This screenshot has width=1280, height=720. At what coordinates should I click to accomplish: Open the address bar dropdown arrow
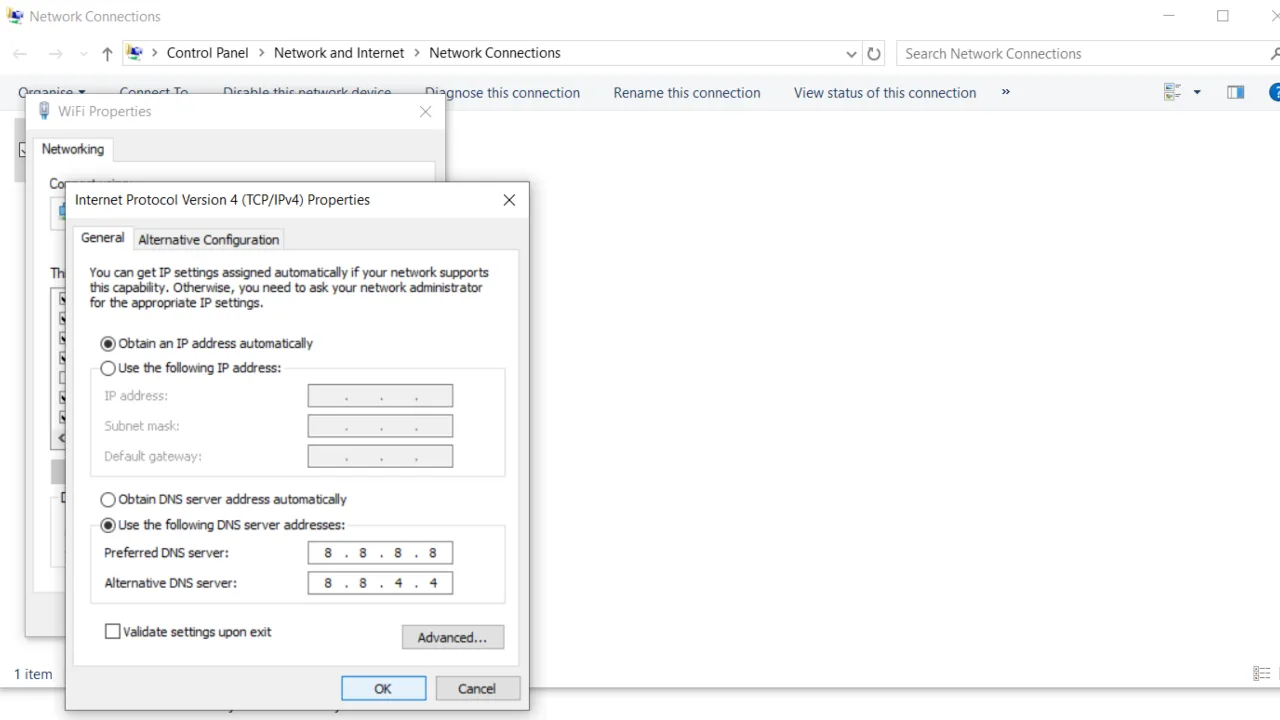851,53
